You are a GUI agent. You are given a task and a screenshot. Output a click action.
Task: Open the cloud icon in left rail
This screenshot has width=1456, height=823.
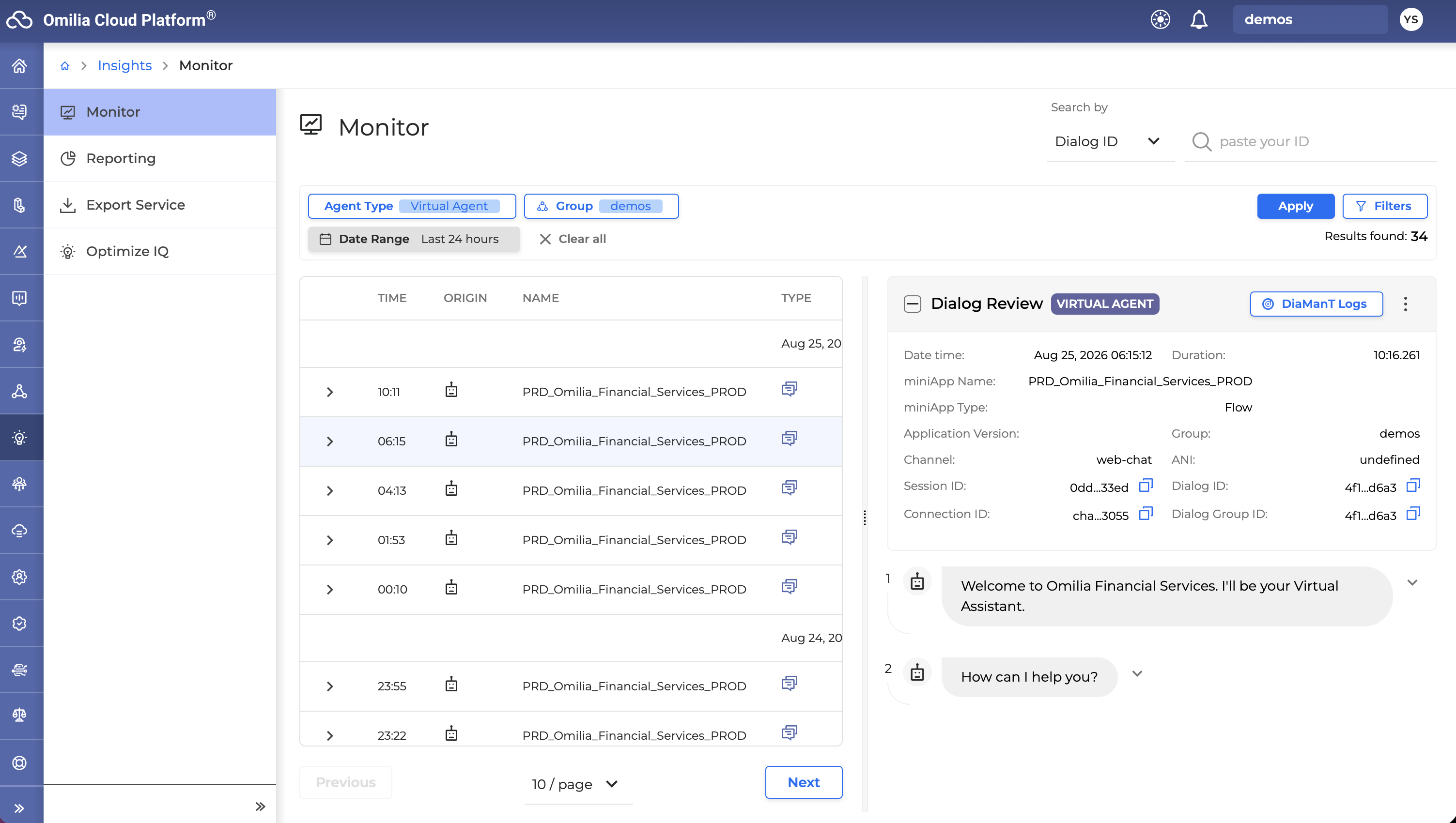pyautogui.click(x=20, y=531)
